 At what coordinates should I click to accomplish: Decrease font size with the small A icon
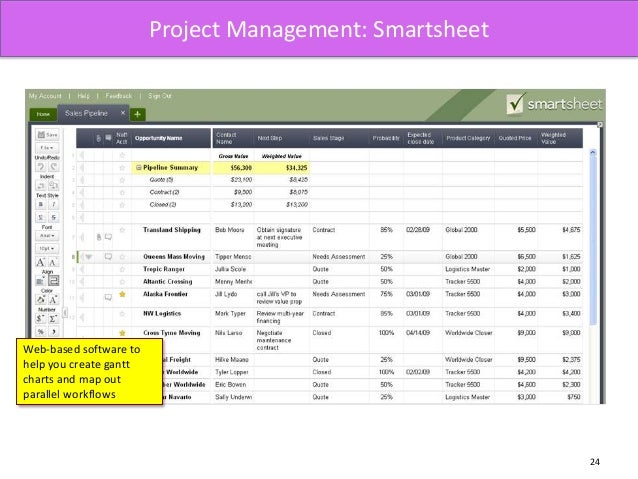[53, 262]
